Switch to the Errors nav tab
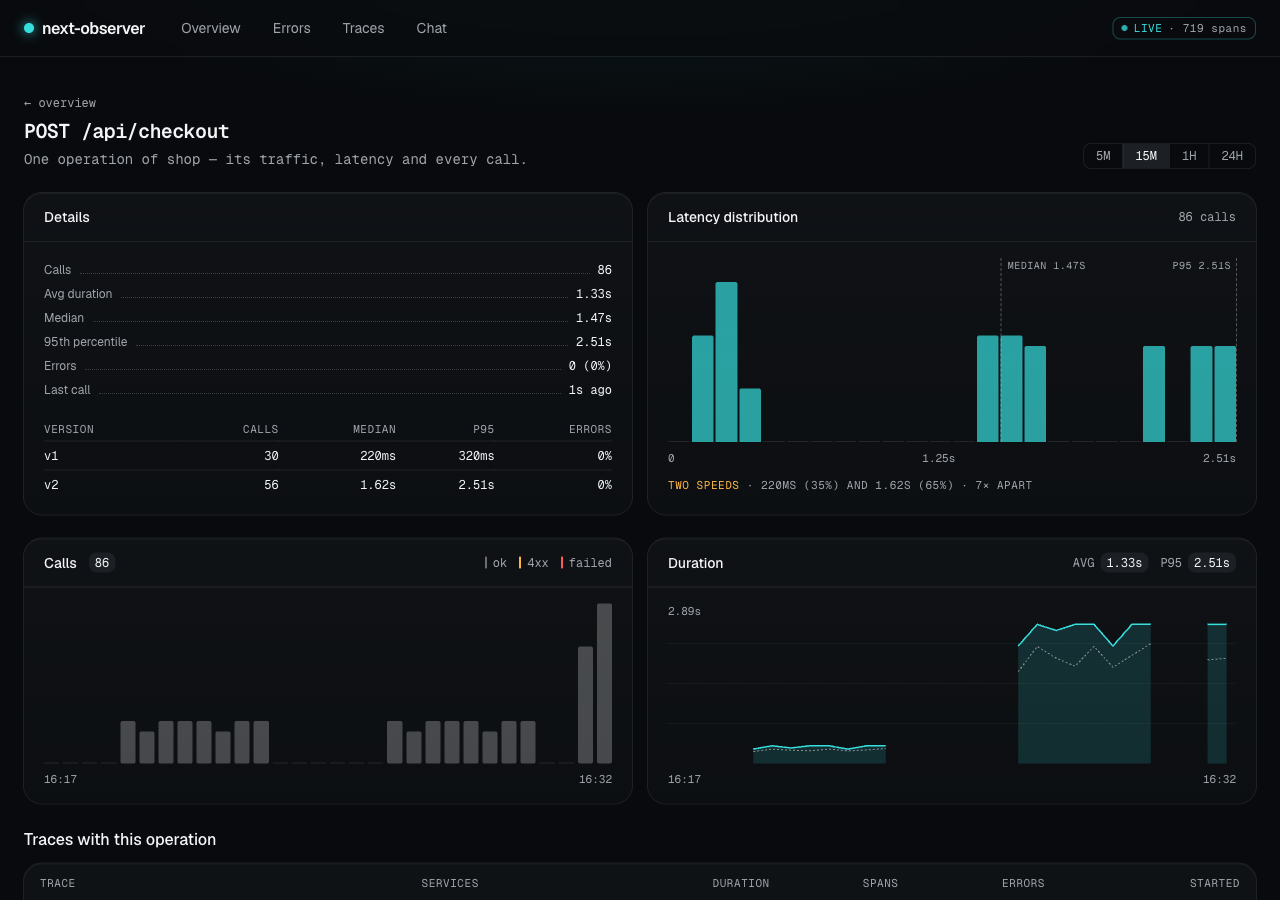The image size is (1280, 900). (292, 28)
